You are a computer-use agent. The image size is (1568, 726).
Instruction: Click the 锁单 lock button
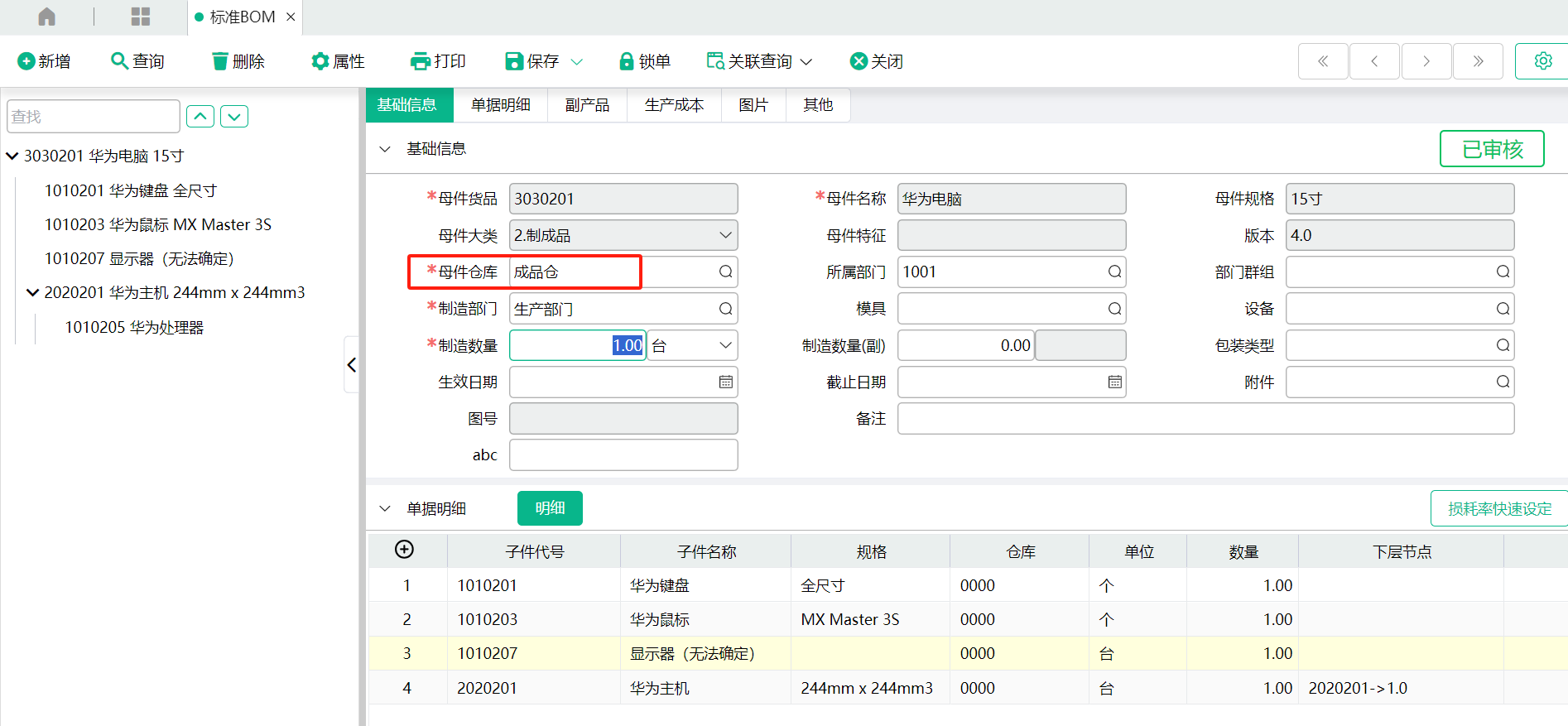[x=645, y=61]
